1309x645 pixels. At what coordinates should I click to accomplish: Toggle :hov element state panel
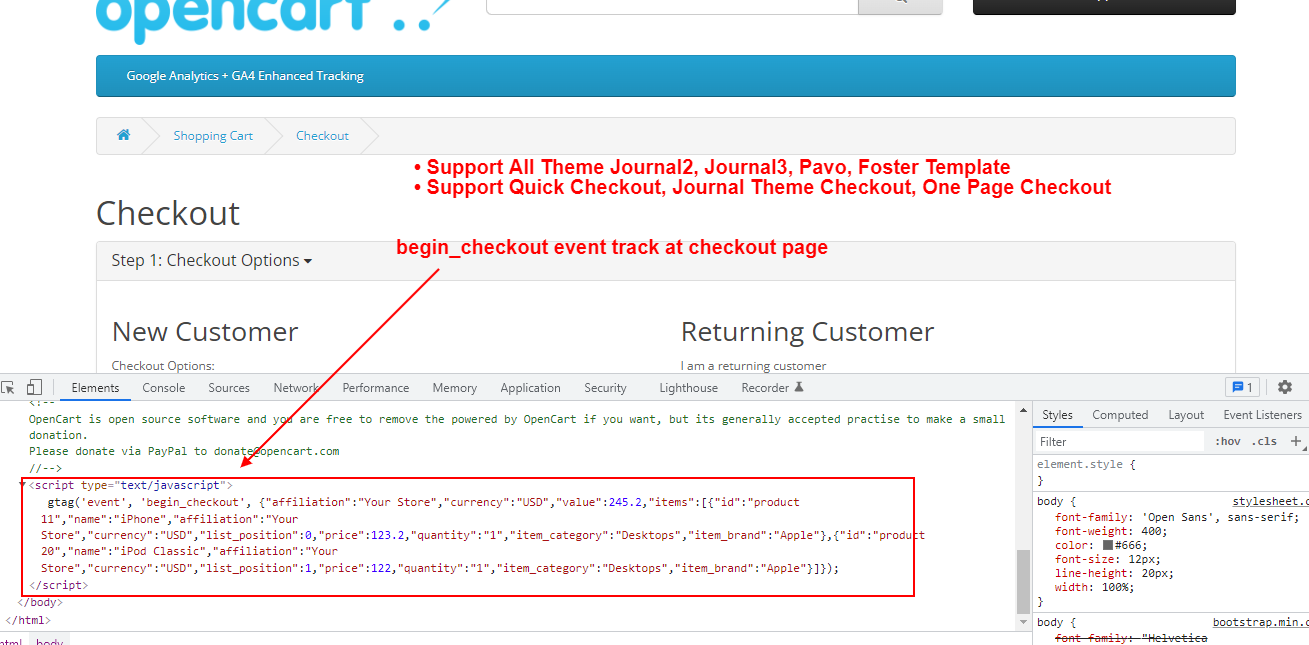pos(1227,441)
